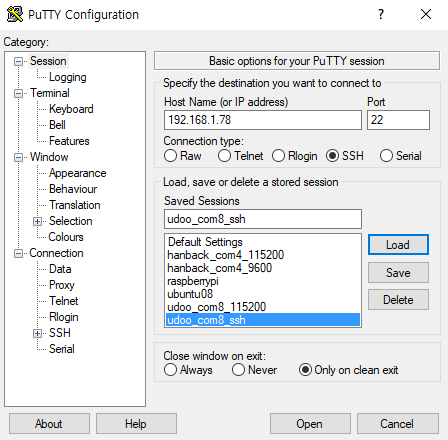The image size is (448, 440).
Task: Click the PuTTY icon in the title bar
Action: click(15, 14)
